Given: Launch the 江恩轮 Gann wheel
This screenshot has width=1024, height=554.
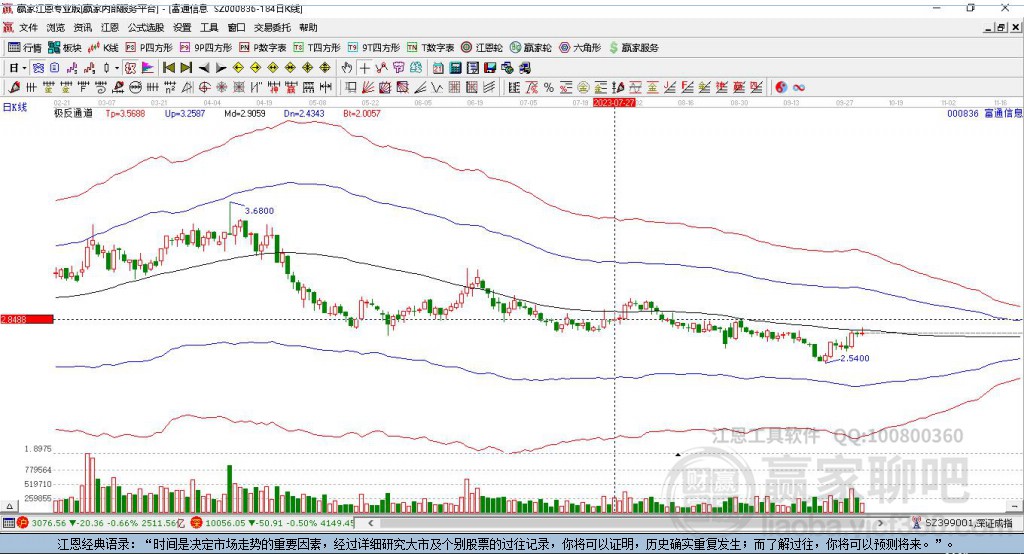Looking at the screenshot, I should (x=482, y=48).
